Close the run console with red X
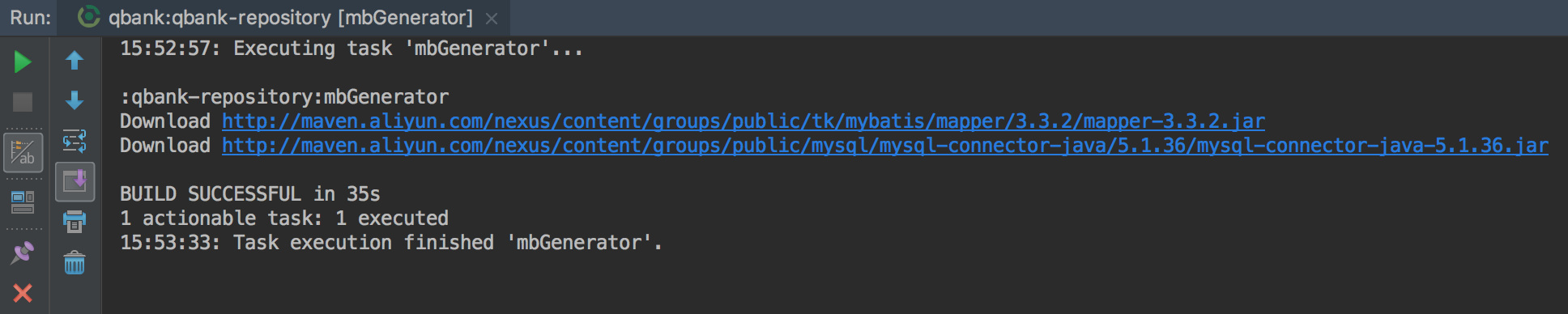Screen dimensions: 1568x314 point(23,293)
